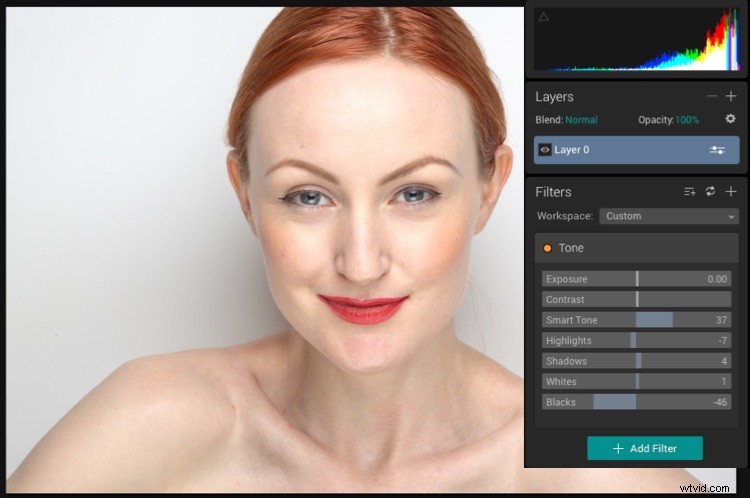
Task: Add filter via Filters plus icon
Action: pos(731,192)
